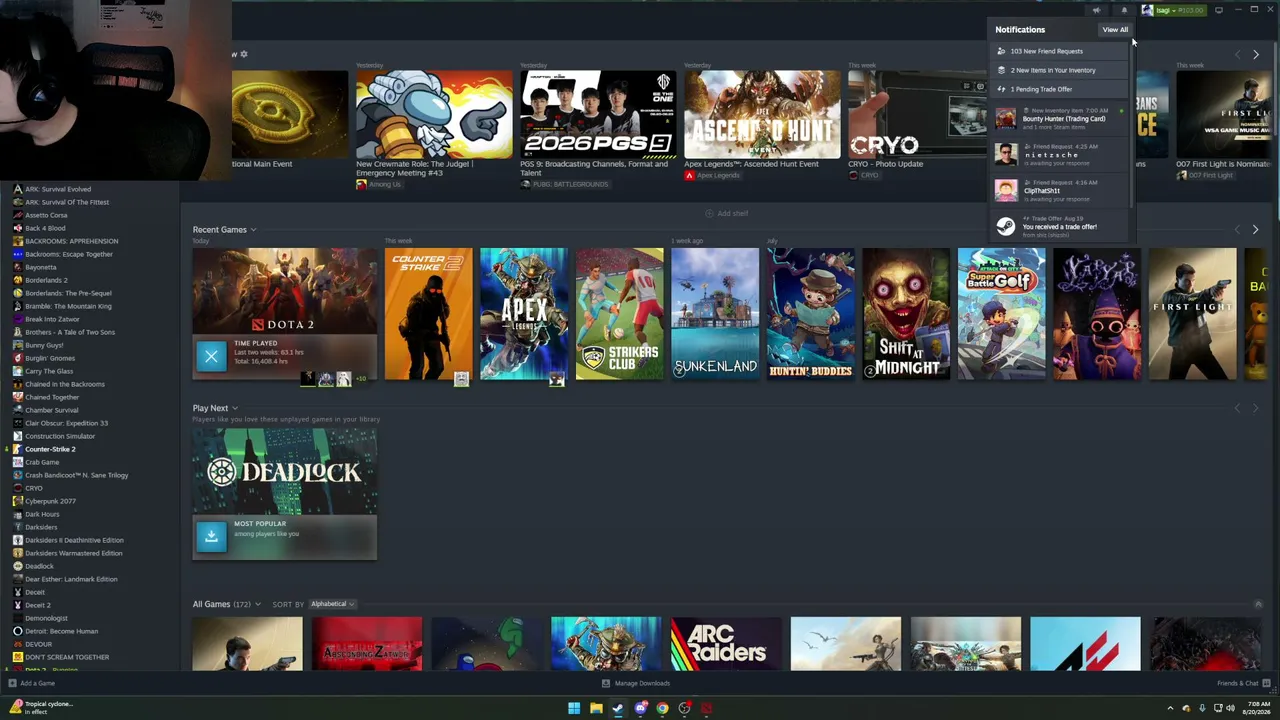Select the Strikers Club cover art
The width and height of the screenshot is (1280, 720).
click(619, 314)
